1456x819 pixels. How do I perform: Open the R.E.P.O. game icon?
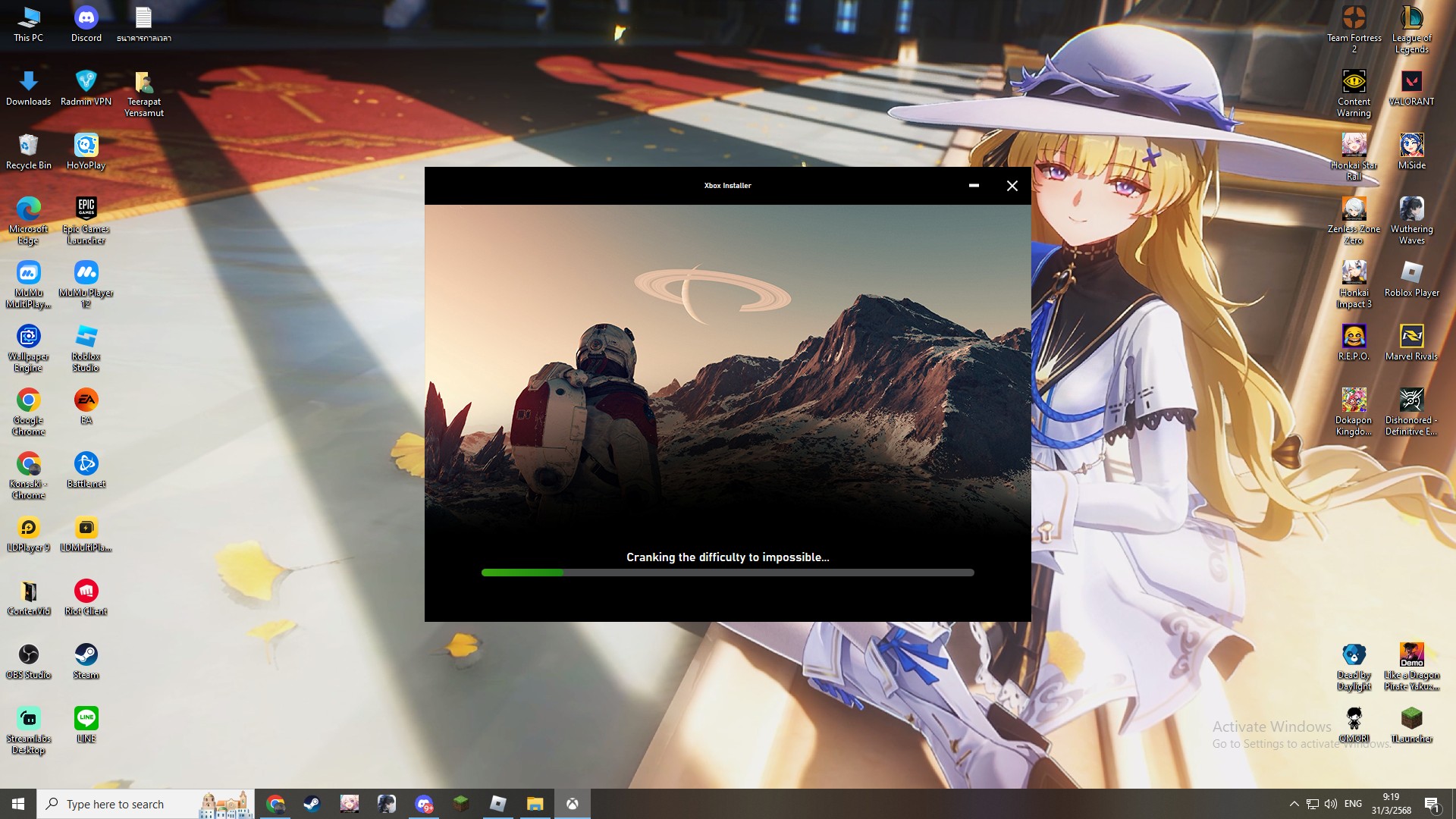[x=1354, y=343]
